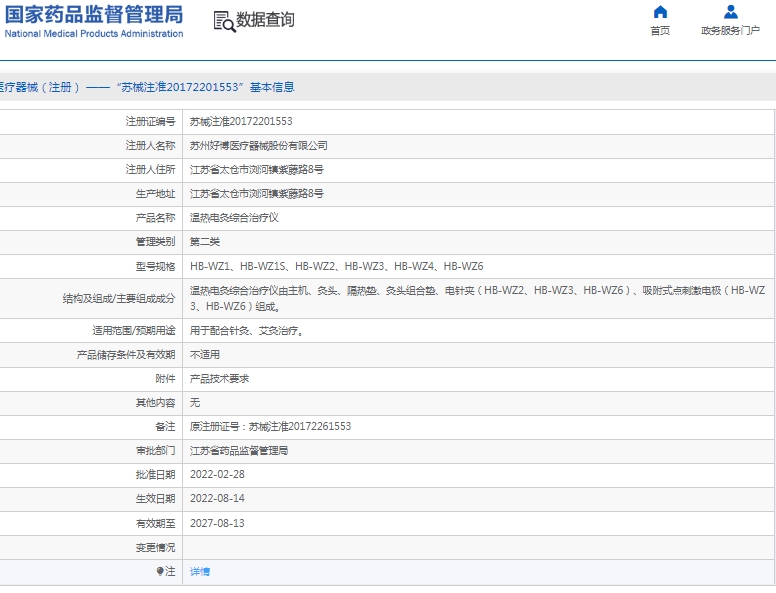
Task: Click the 有效期至 row label
Action: click(x=155, y=523)
